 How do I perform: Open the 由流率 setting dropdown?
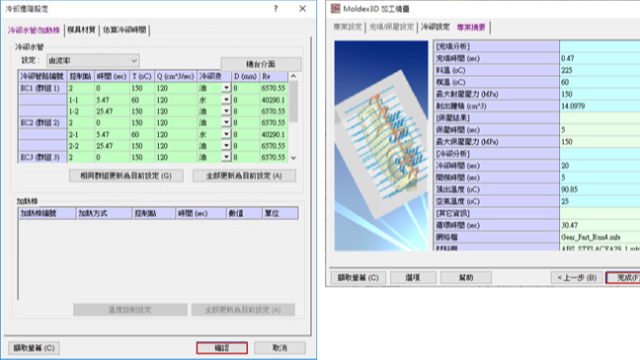(93, 60)
